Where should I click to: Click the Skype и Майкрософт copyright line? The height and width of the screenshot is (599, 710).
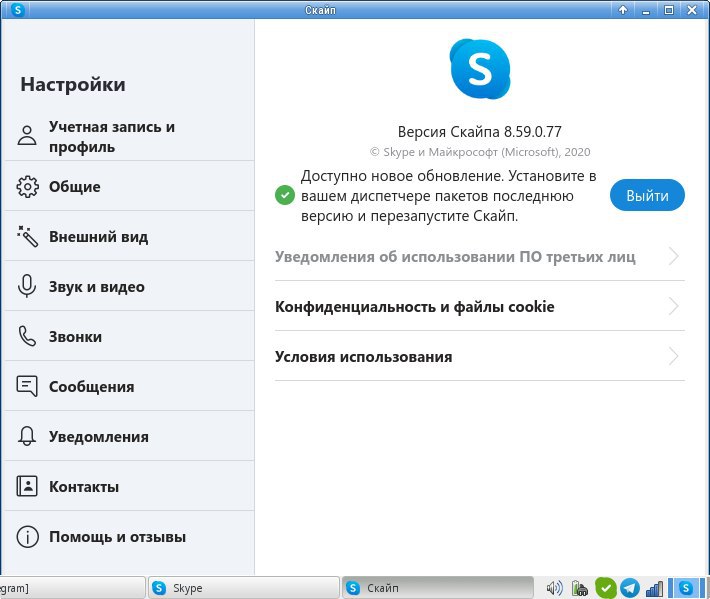480,152
